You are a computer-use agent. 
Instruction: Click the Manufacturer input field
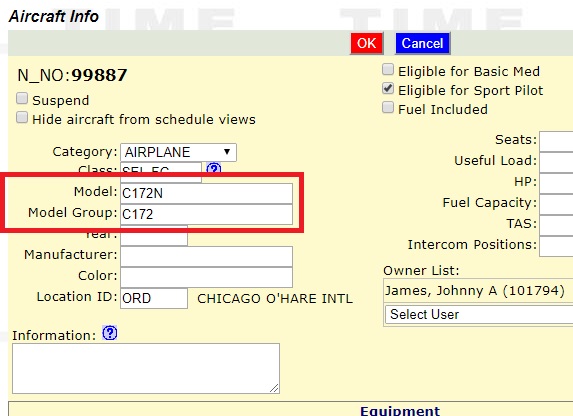(x=206, y=256)
